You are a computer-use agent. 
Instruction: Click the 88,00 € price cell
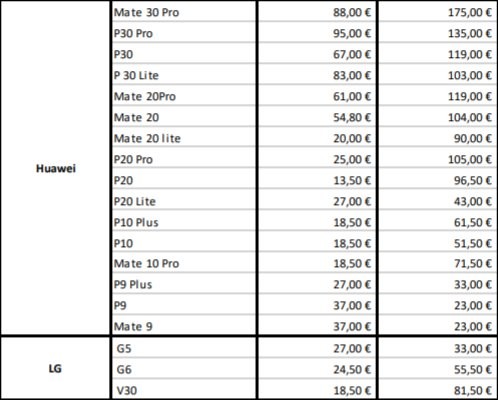coord(317,12)
